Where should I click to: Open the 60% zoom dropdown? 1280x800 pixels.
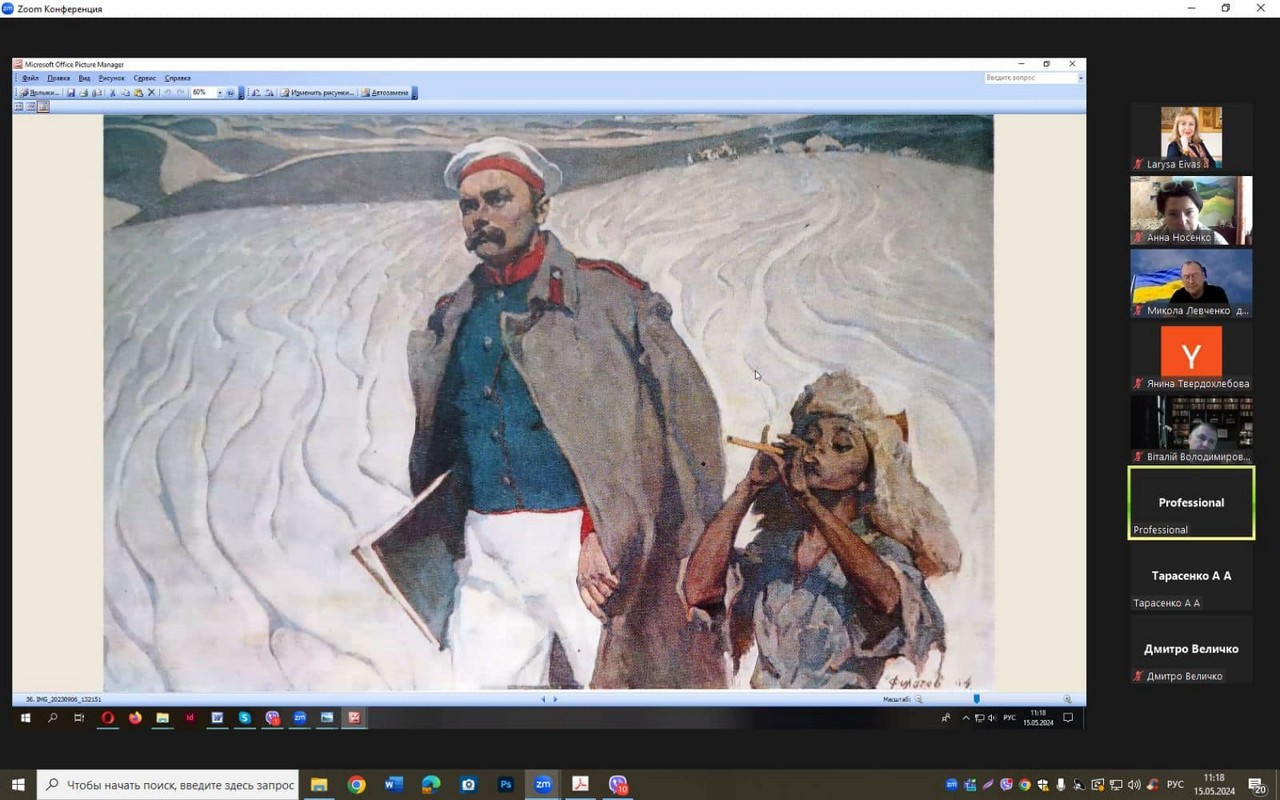pos(220,93)
